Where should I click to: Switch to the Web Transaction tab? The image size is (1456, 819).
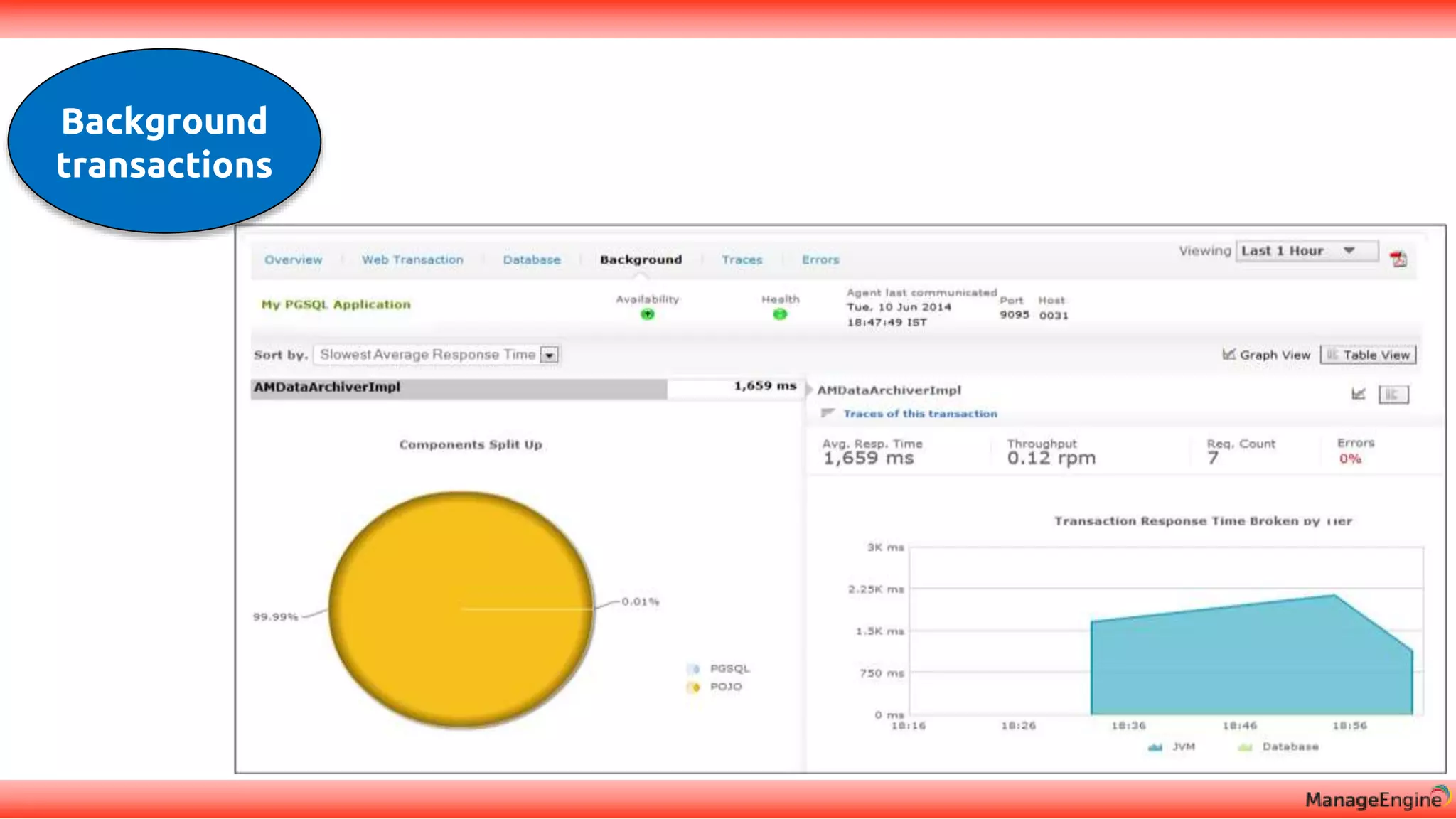pos(412,260)
